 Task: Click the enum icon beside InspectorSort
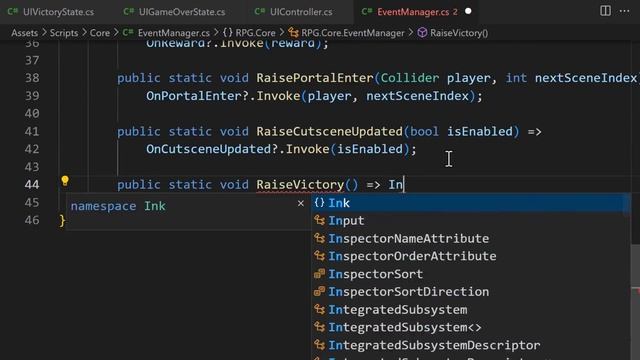pos(319,274)
